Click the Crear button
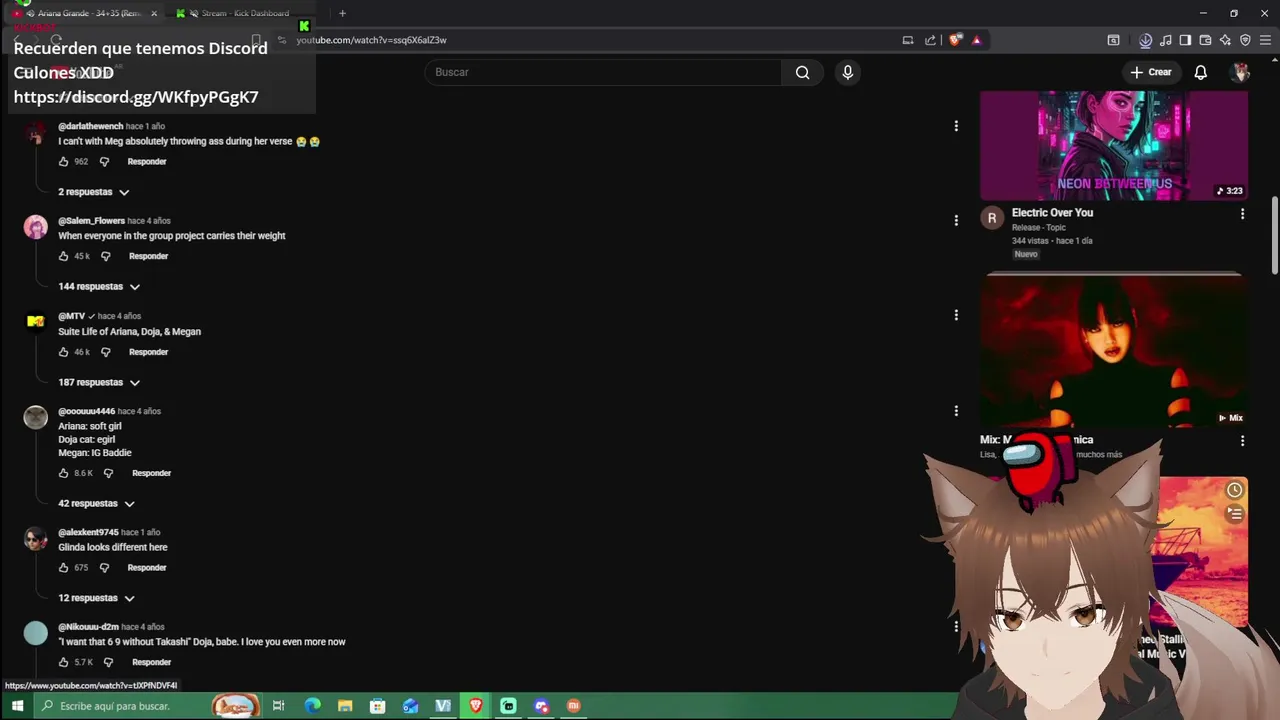This screenshot has width=1280, height=720. [x=1150, y=72]
